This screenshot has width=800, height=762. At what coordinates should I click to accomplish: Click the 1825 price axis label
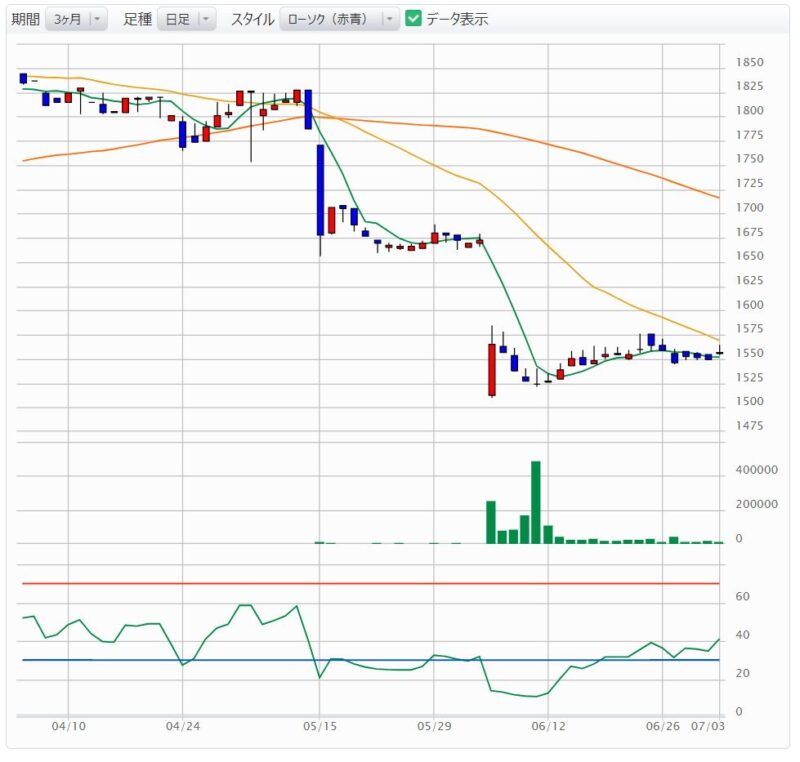coord(749,86)
